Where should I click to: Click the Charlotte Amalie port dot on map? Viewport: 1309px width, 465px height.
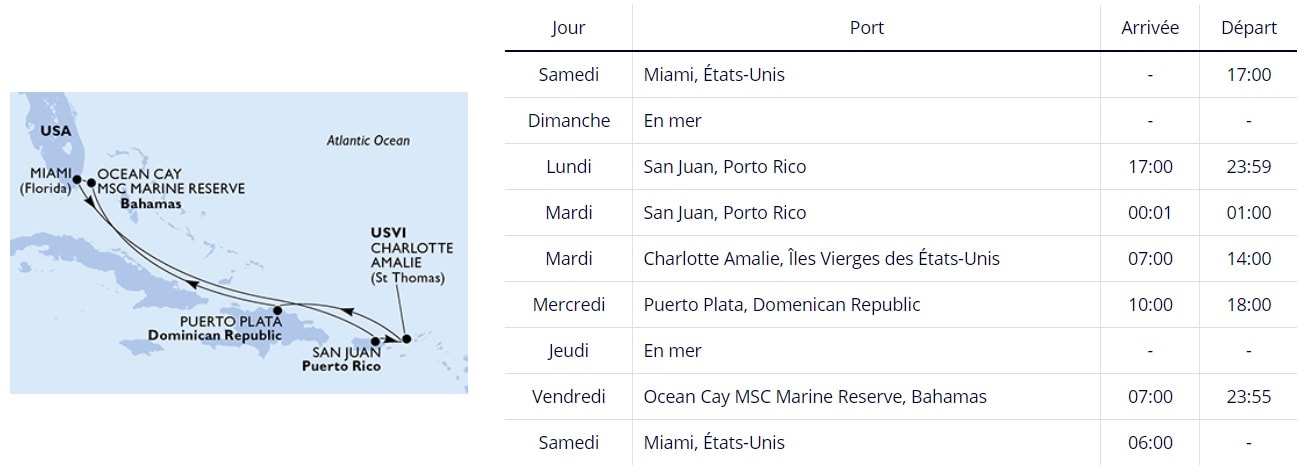(x=405, y=341)
